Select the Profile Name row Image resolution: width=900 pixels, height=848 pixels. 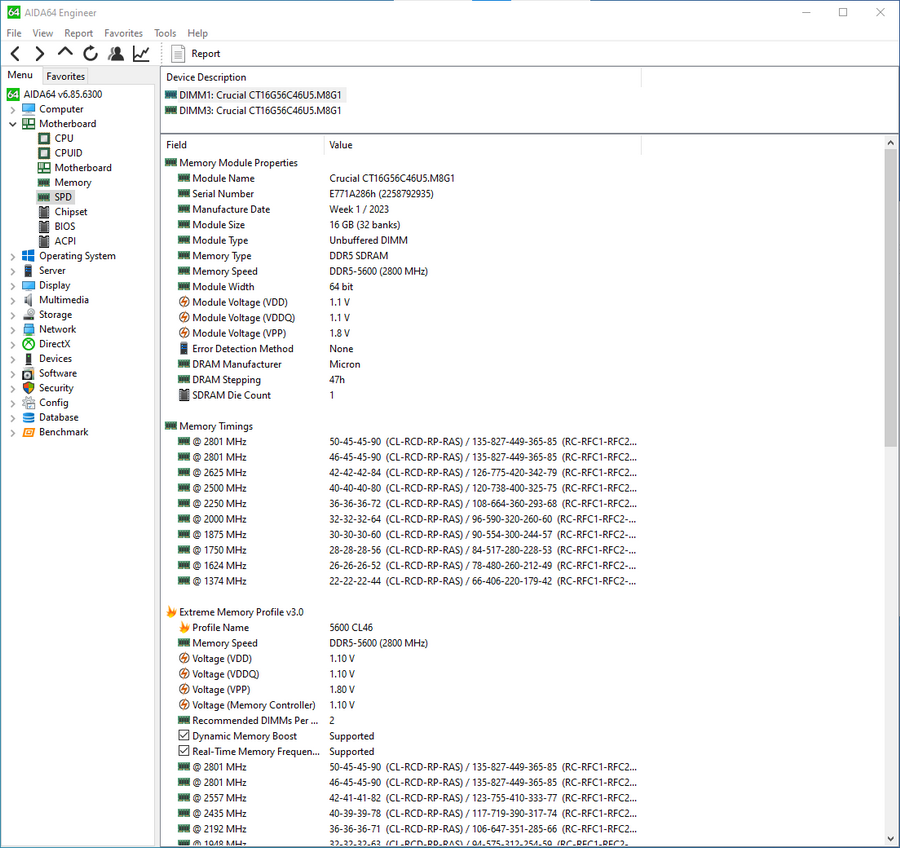click(401, 628)
